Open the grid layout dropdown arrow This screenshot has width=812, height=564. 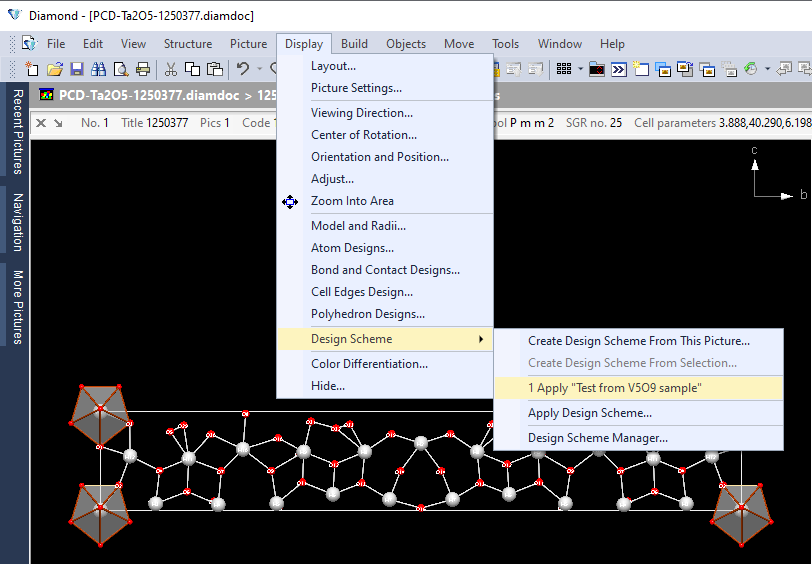coord(581,69)
